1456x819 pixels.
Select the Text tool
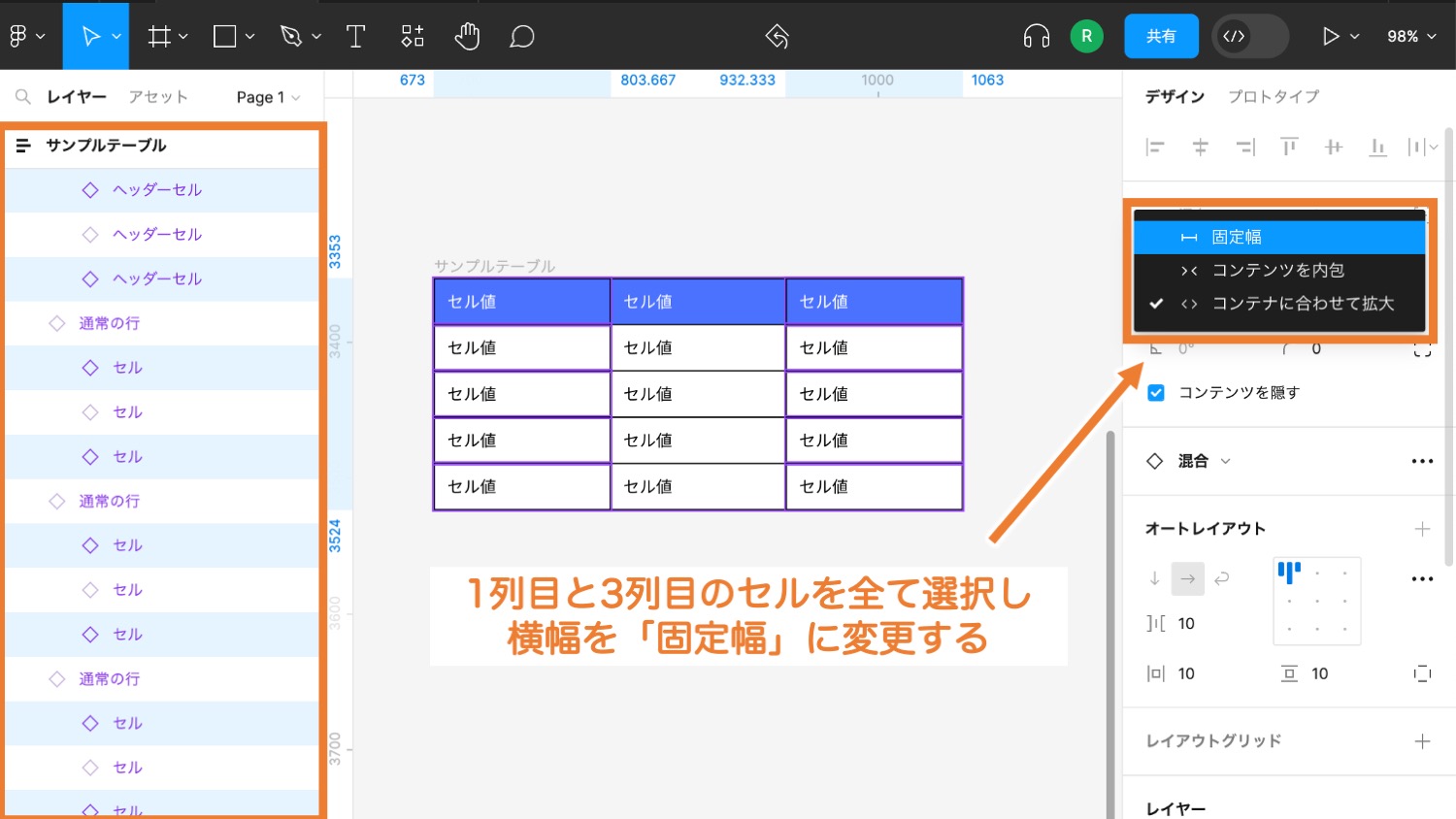355,36
